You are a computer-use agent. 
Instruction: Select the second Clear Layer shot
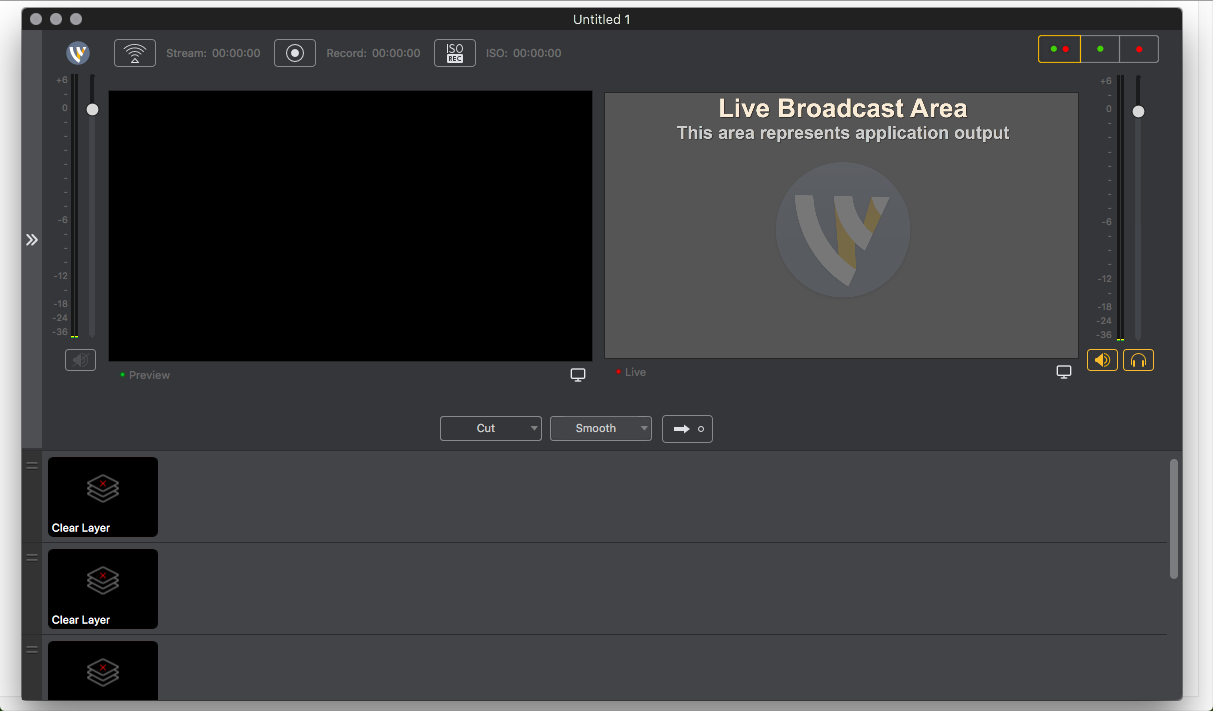click(103, 589)
